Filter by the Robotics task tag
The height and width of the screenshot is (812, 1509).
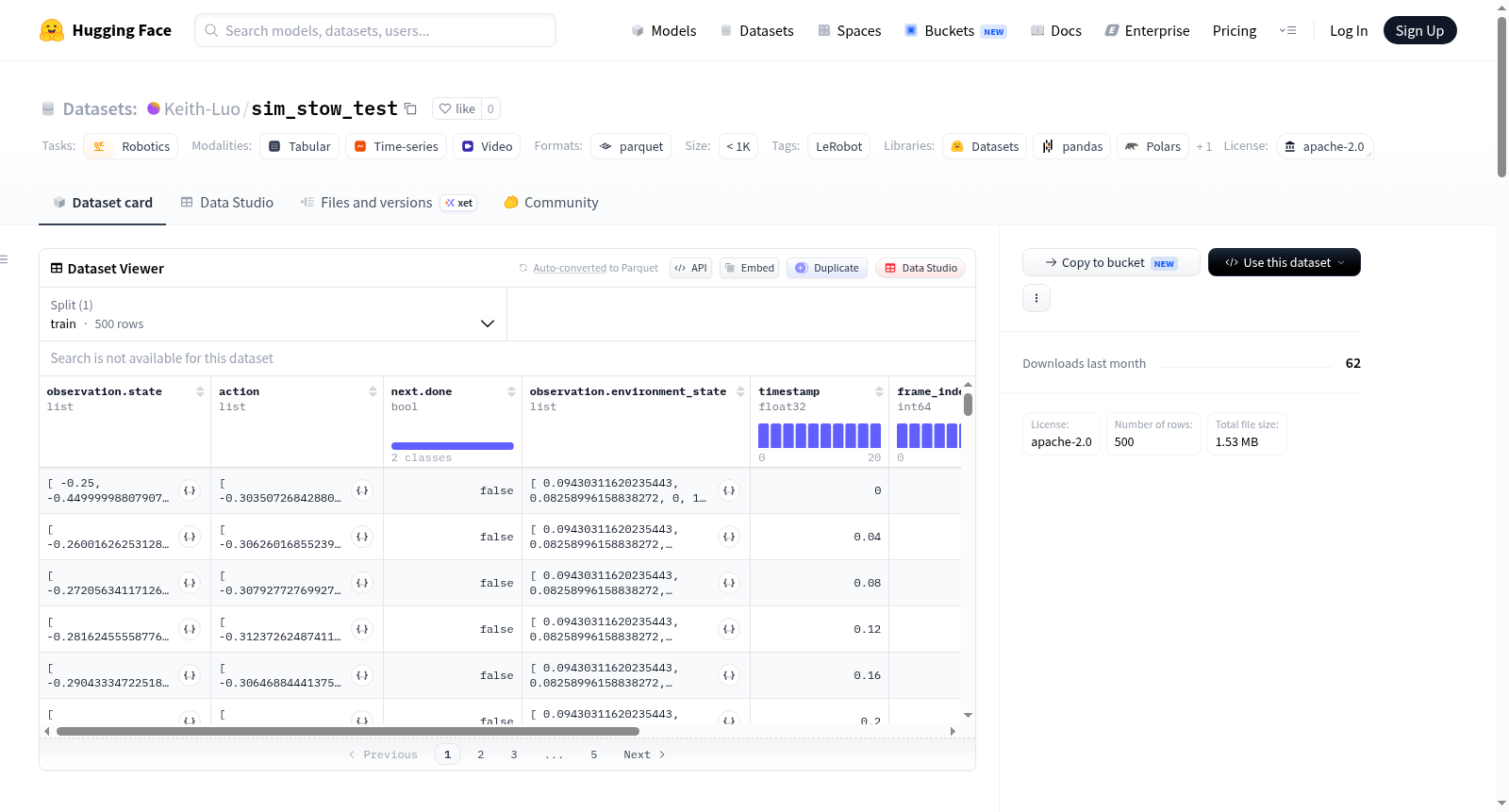pyautogui.click(x=131, y=146)
